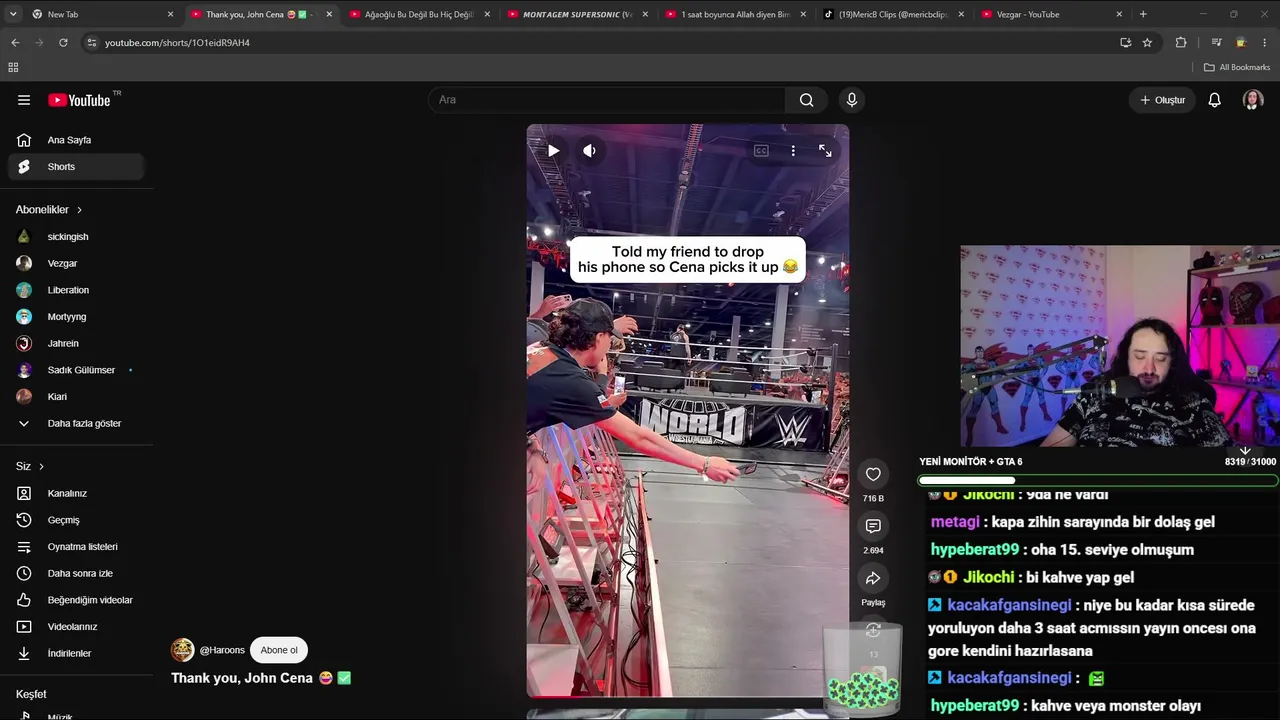Go to YouTube home via the logo
This screenshot has width=1280, height=720.
coord(79,100)
